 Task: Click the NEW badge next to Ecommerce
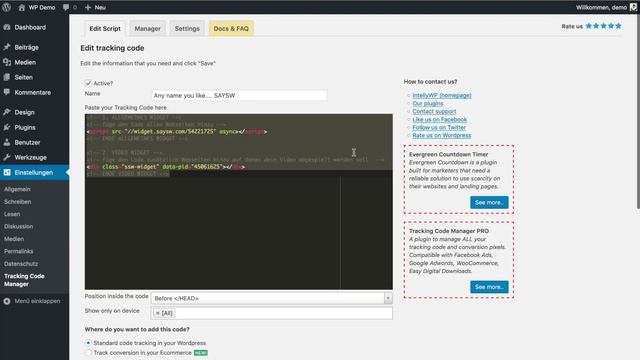(200, 353)
